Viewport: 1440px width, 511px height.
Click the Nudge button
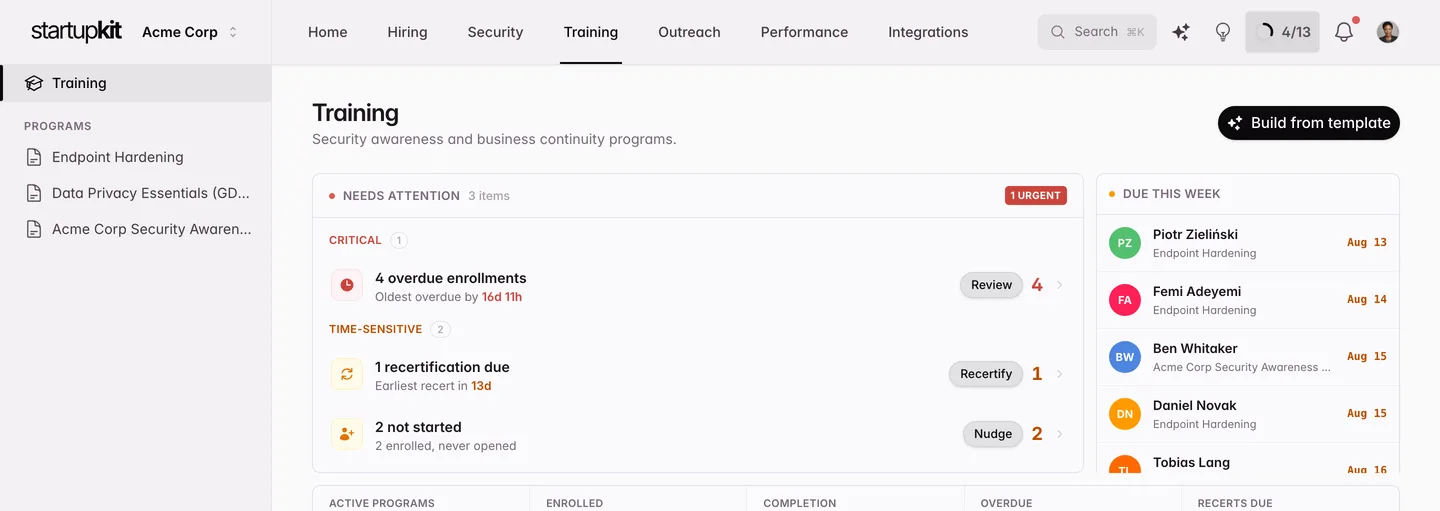pyautogui.click(x=993, y=434)
